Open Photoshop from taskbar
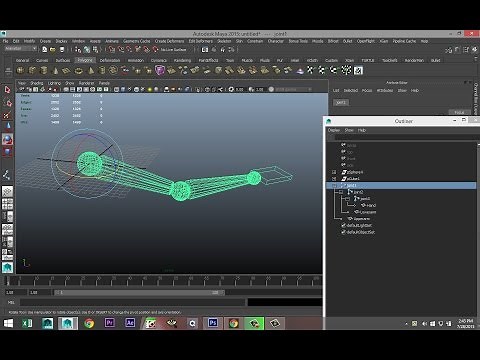The image size is (480, 360). click(213, 323)
